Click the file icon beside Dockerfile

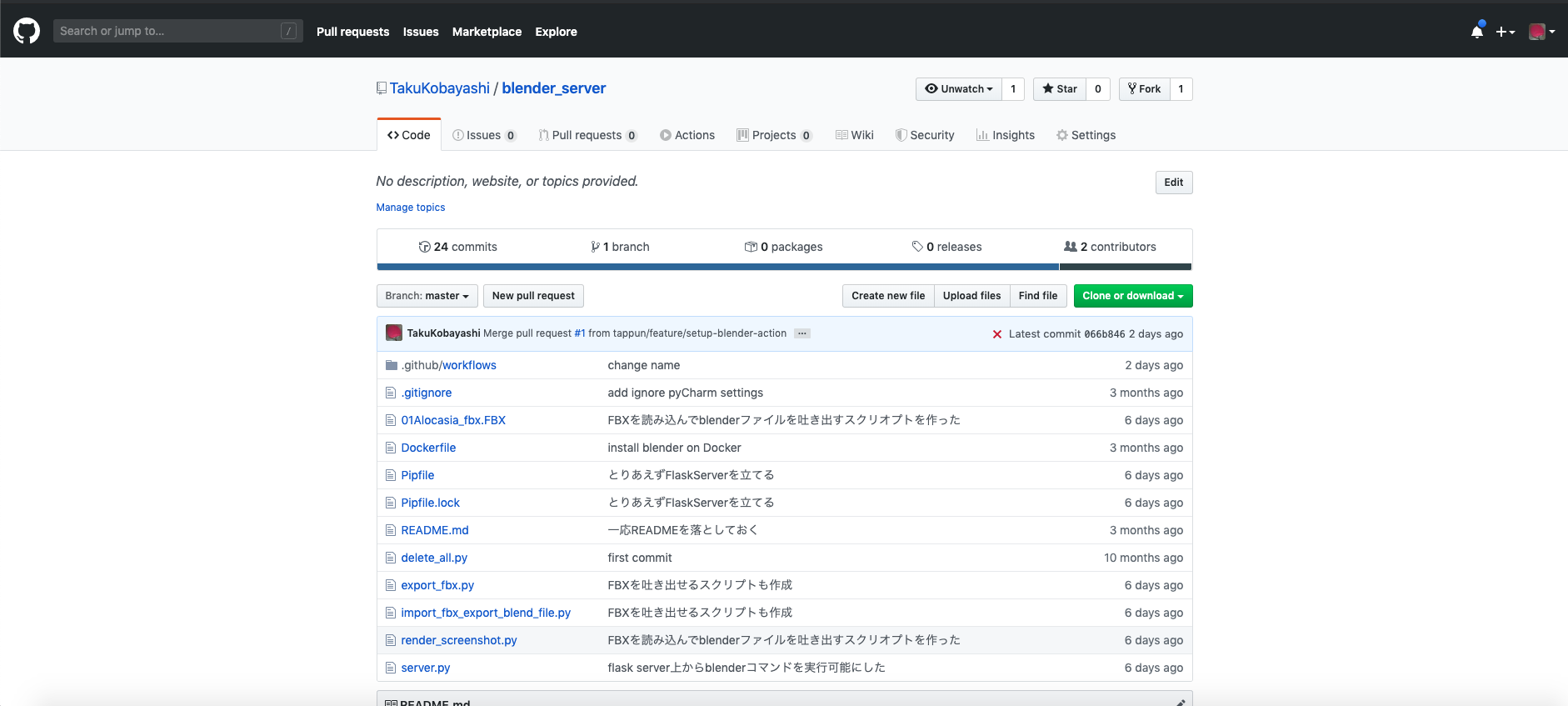391,448
